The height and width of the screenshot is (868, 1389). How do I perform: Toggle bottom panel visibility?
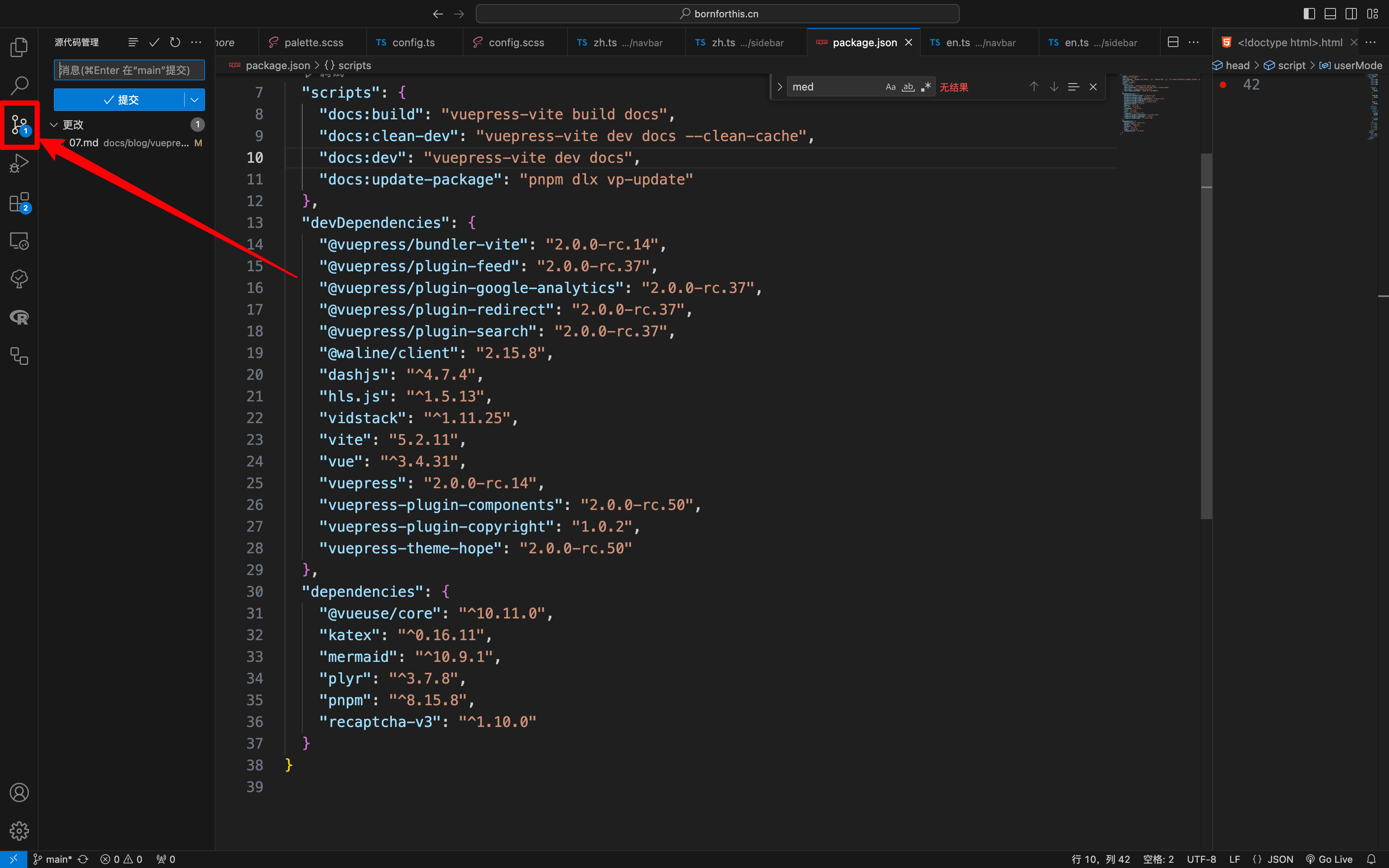(x=1330, y=14)
